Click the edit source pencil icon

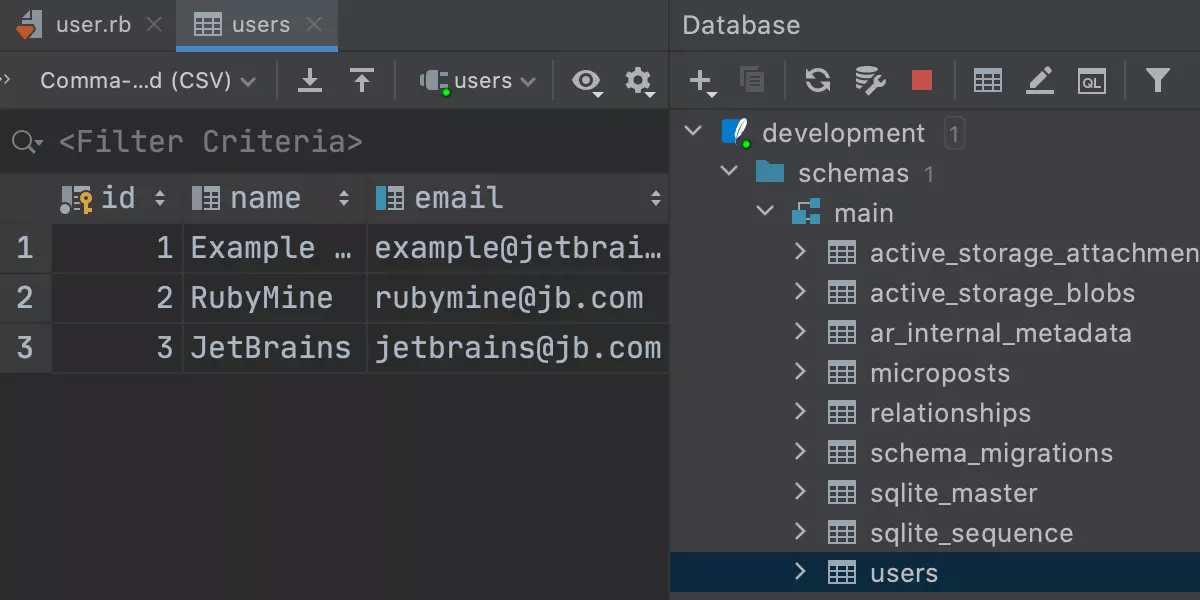pyautogui.click(x=1040, y=81)
